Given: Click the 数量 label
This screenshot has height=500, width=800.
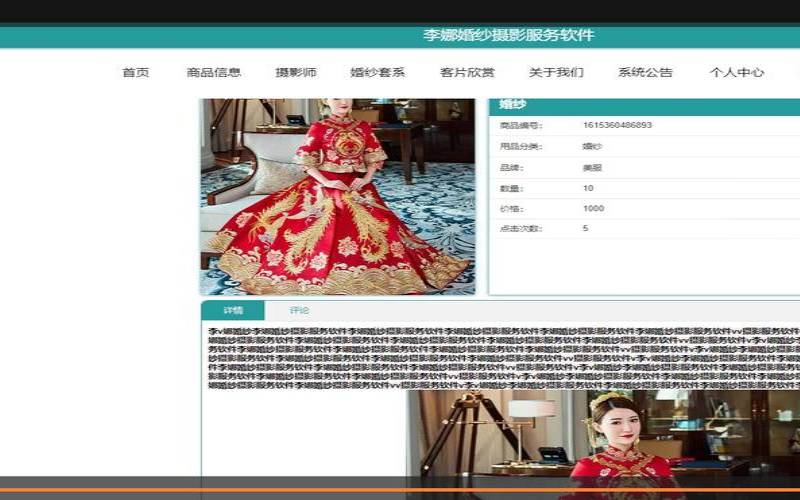Looking at the screenshot, I should [512, 188].
